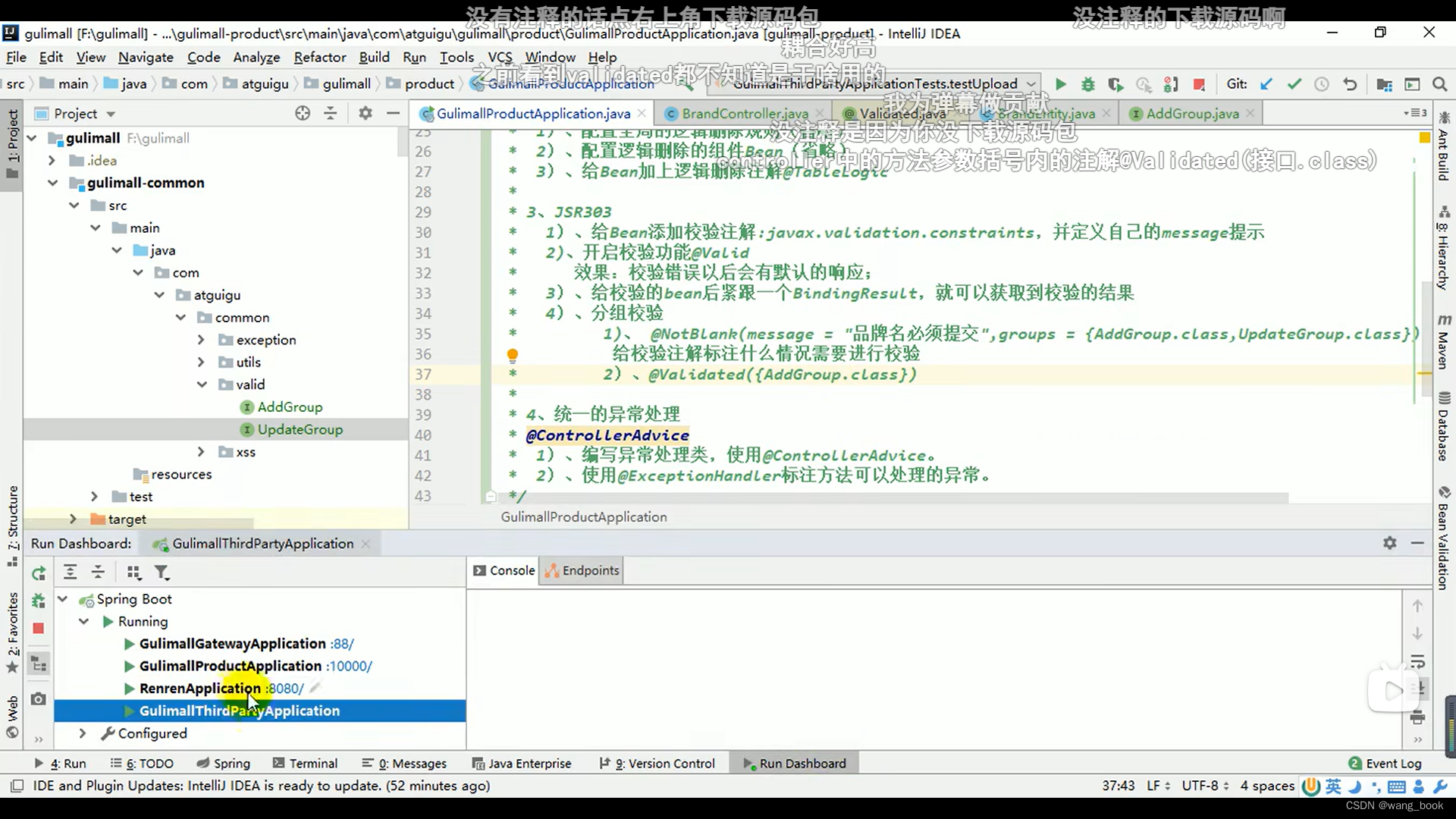Expand the Configured node in Run Dashboard
Image resolution: width=1456 pixels, height=819 pixels.
[x=83, y=733]
